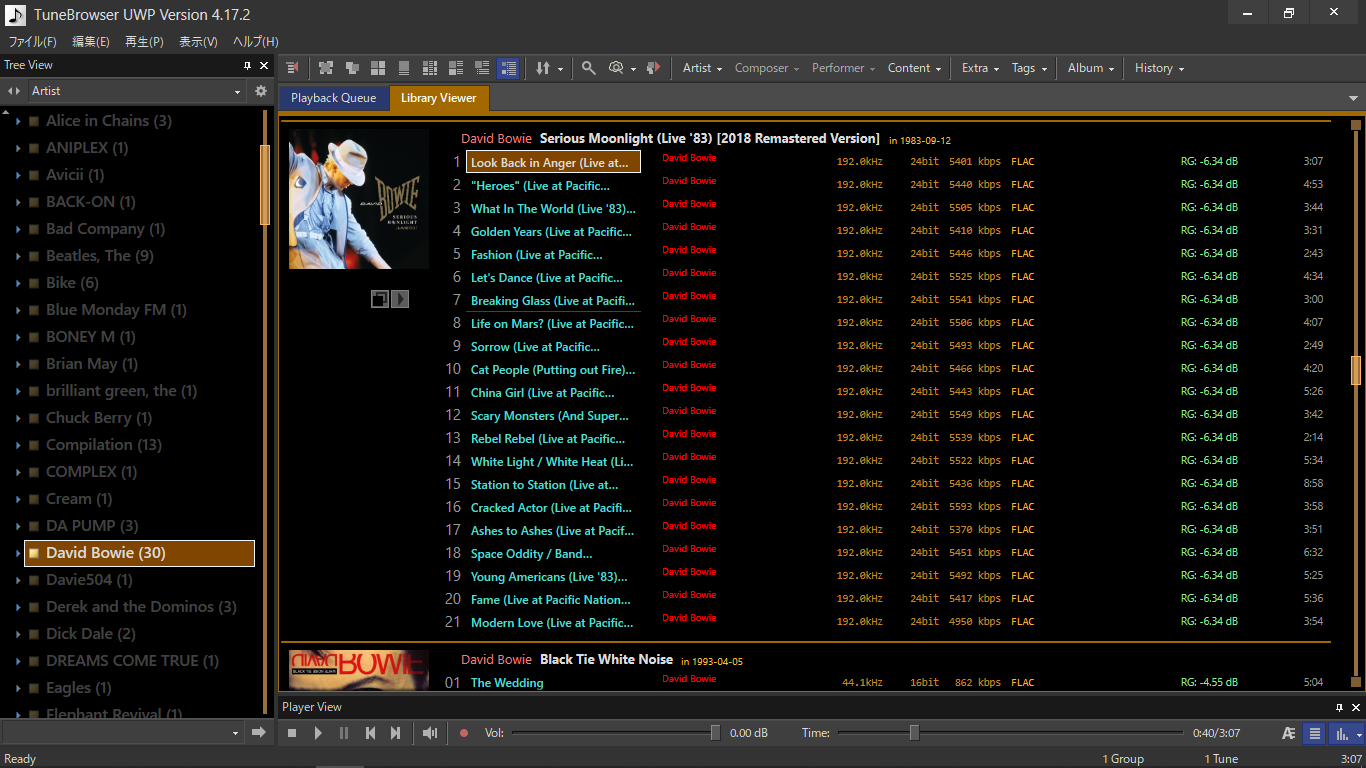Screen dimensions: 1366x768
Task: Open the Tags dropdown
Action: 1029,68
